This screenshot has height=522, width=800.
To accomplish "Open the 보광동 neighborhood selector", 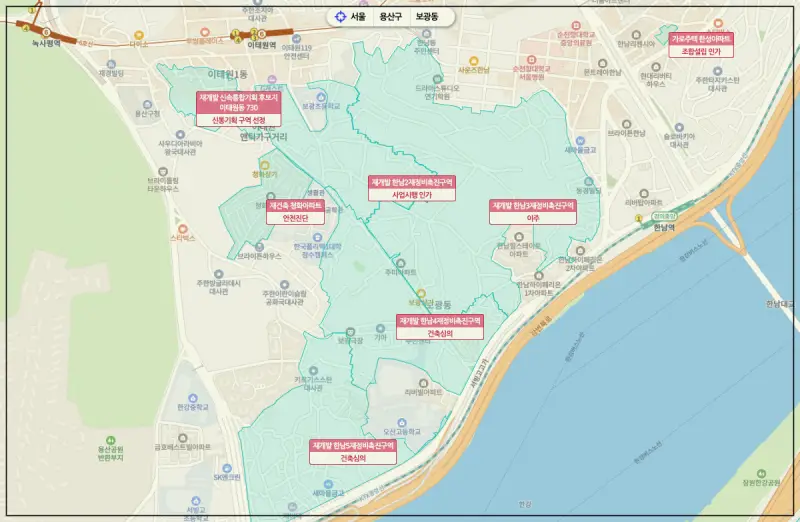I will pyautogui.click(x=427, y=17).
